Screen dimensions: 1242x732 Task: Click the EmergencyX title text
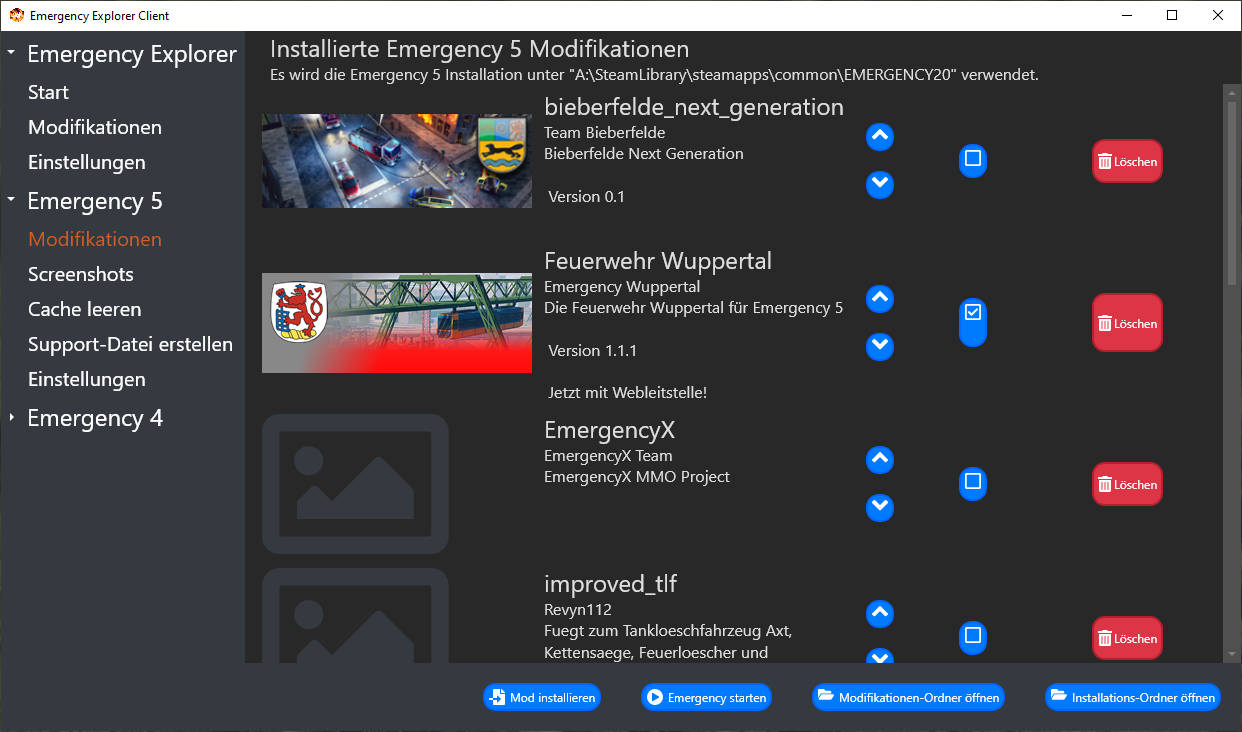pyautogui.click(x=610, y=430)
